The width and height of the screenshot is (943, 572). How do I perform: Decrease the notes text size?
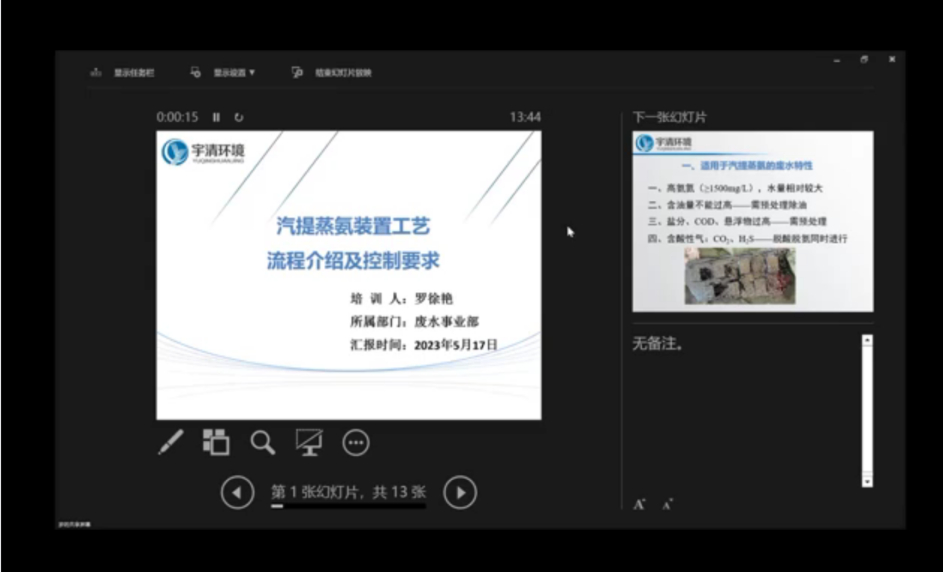coord(667,504)
